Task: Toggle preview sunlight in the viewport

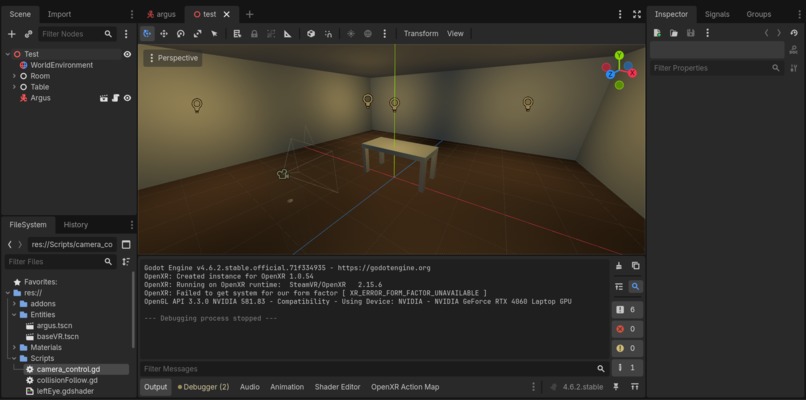Action: pos(351,33)
